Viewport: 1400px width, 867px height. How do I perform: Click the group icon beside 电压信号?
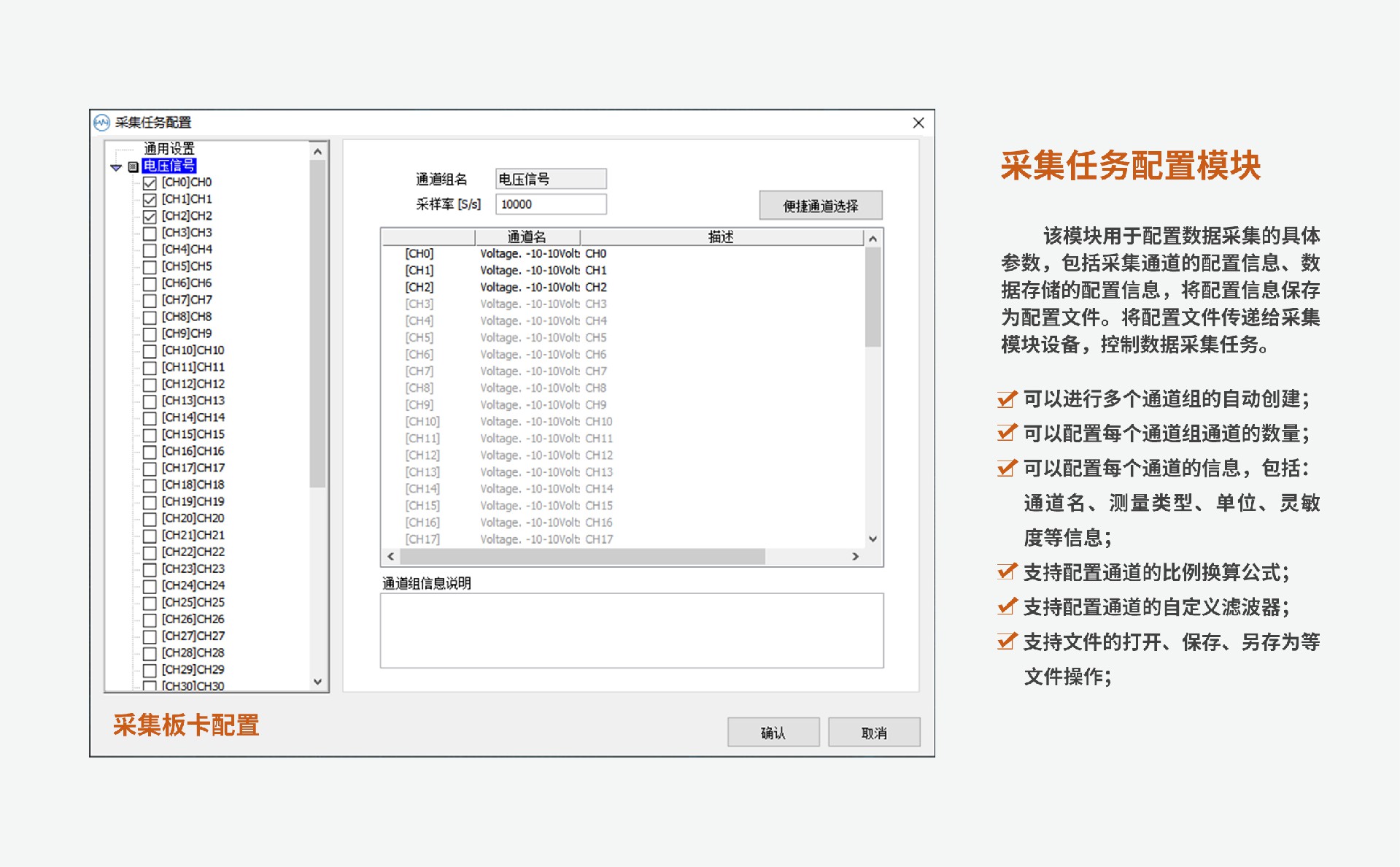[133, 166]
